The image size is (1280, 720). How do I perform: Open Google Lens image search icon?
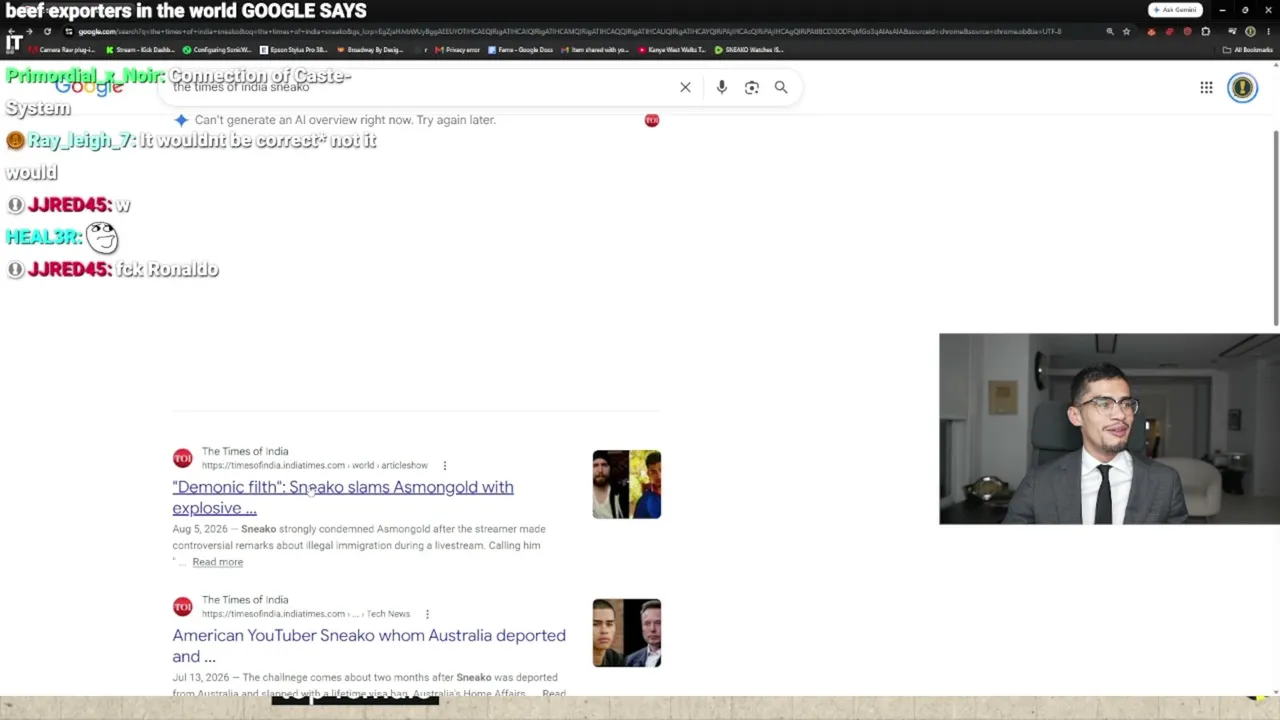[x=751, y=88]
